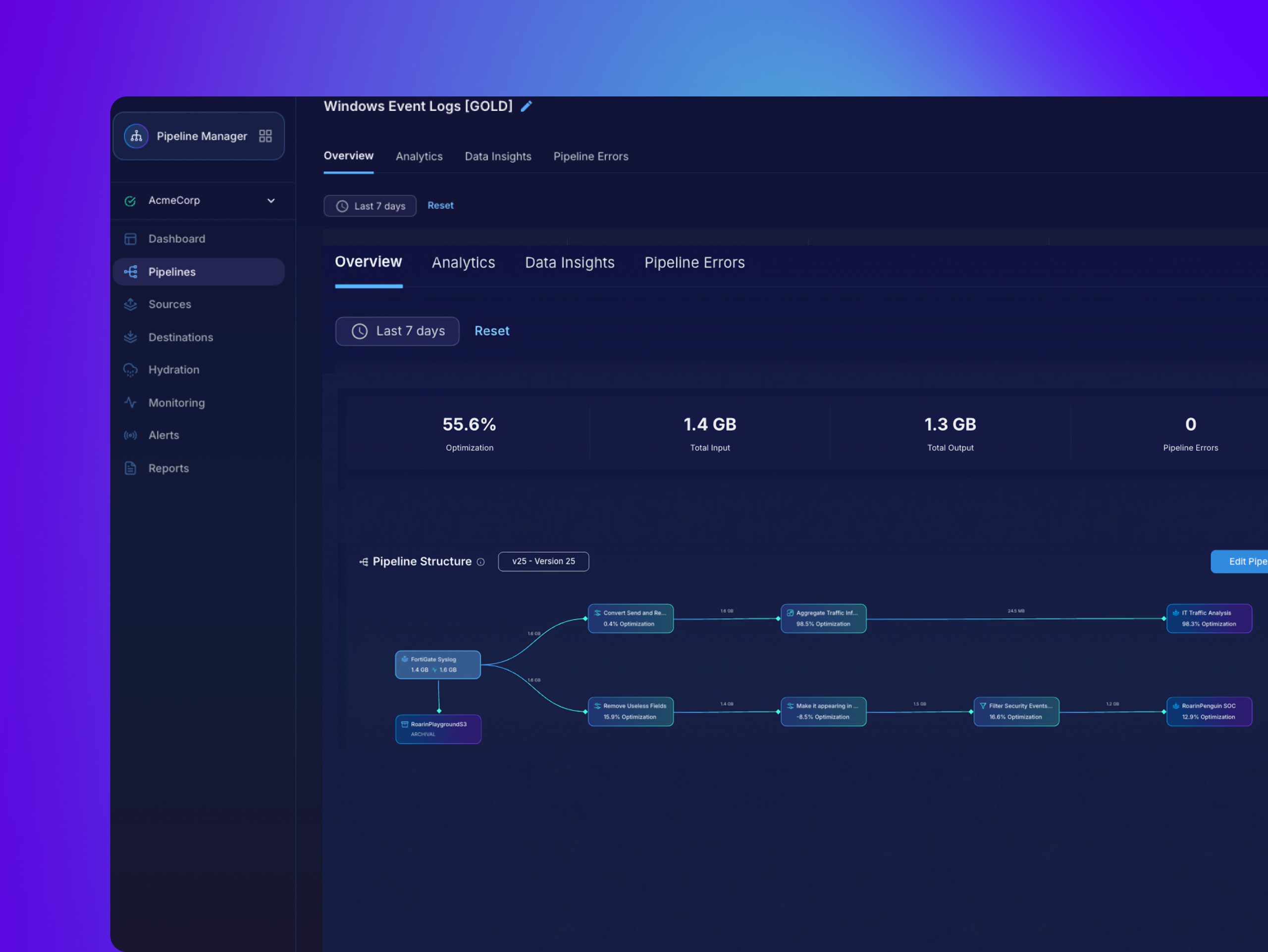Screen dimensions: 1268x952
Task: Switch to the small Analytics tab
Action: pos(419,157)
